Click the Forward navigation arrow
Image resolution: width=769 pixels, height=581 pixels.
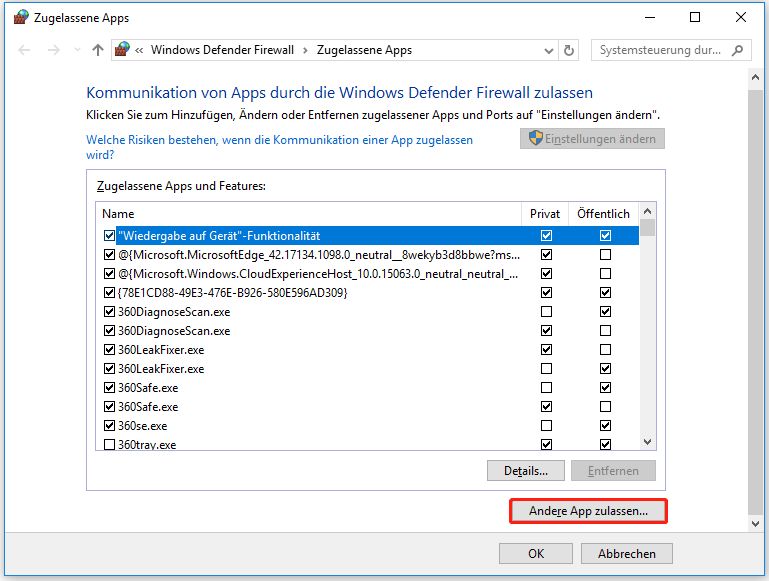53,50
